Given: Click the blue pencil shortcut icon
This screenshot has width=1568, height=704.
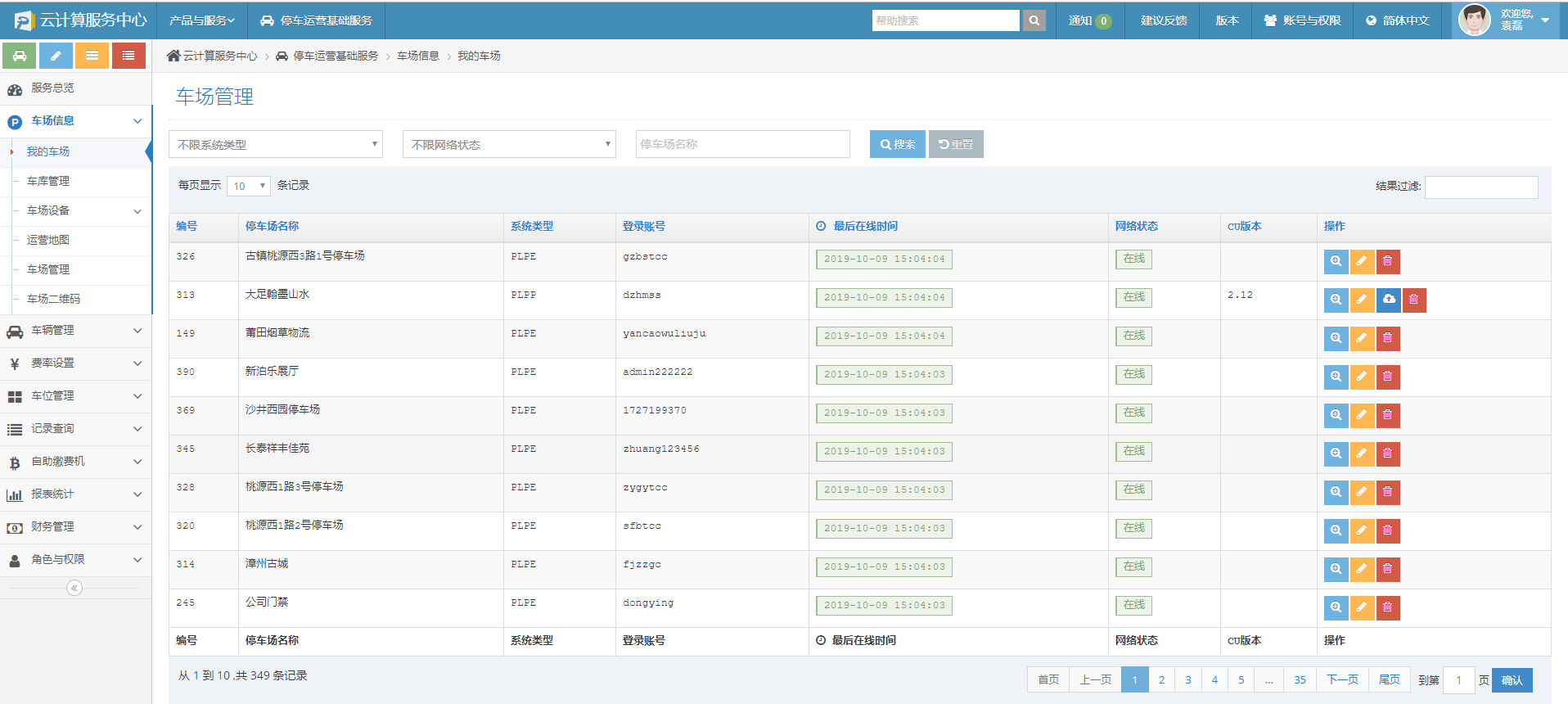Looking at the screenshot, I should [x=56, y=56].
